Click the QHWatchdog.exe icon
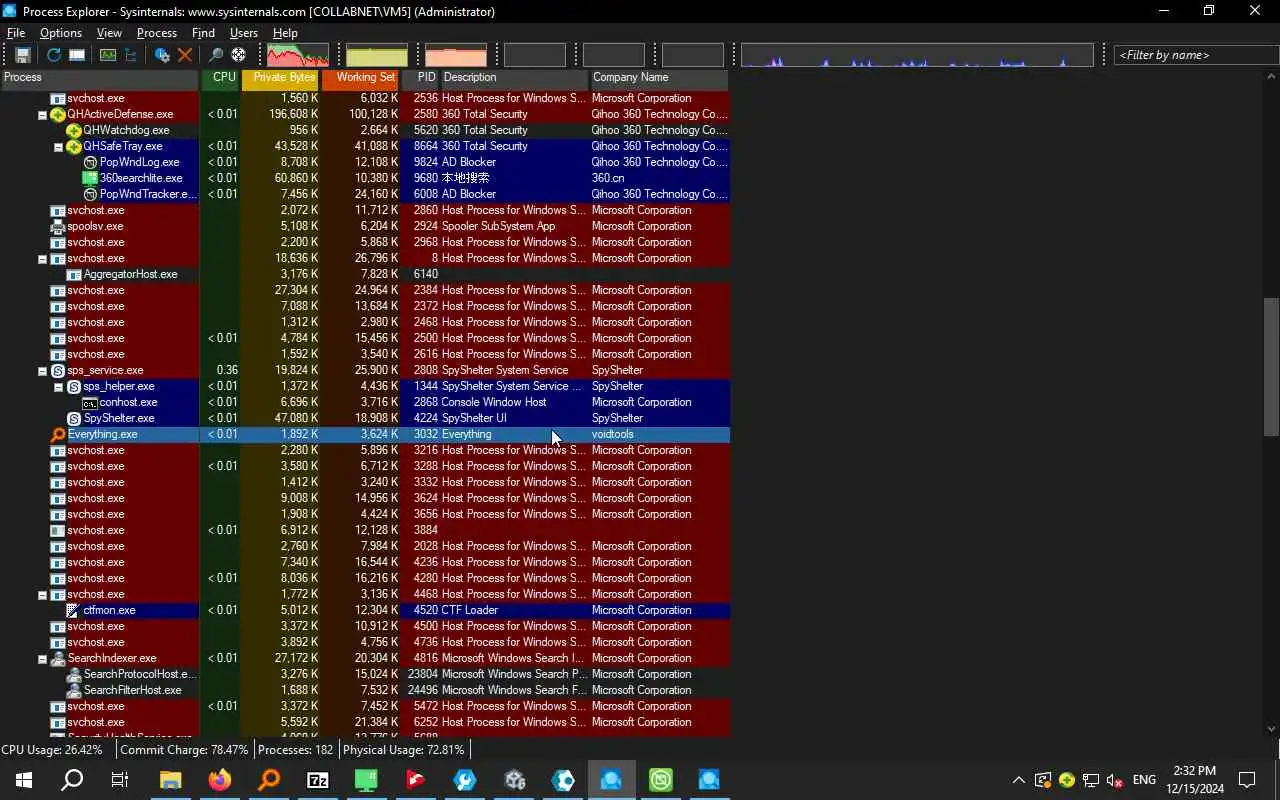 (x=74, y=130)
